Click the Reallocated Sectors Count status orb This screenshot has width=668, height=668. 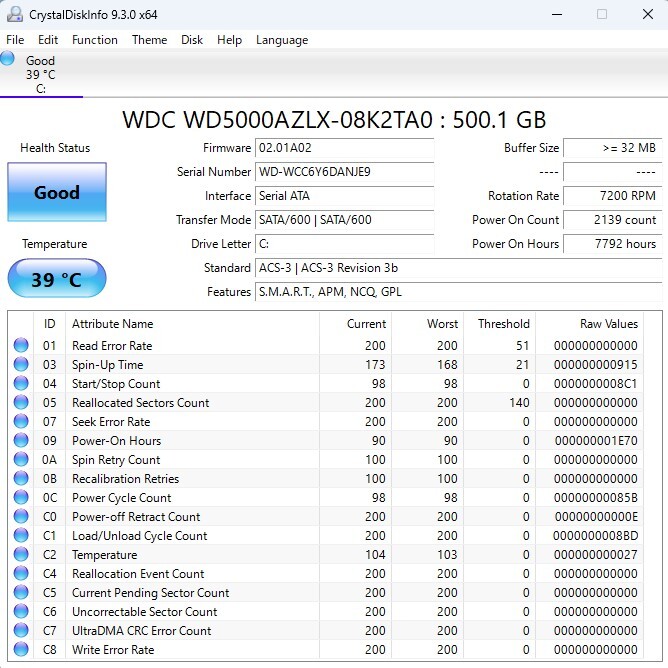pyautogui.click(x=21, y=402)
